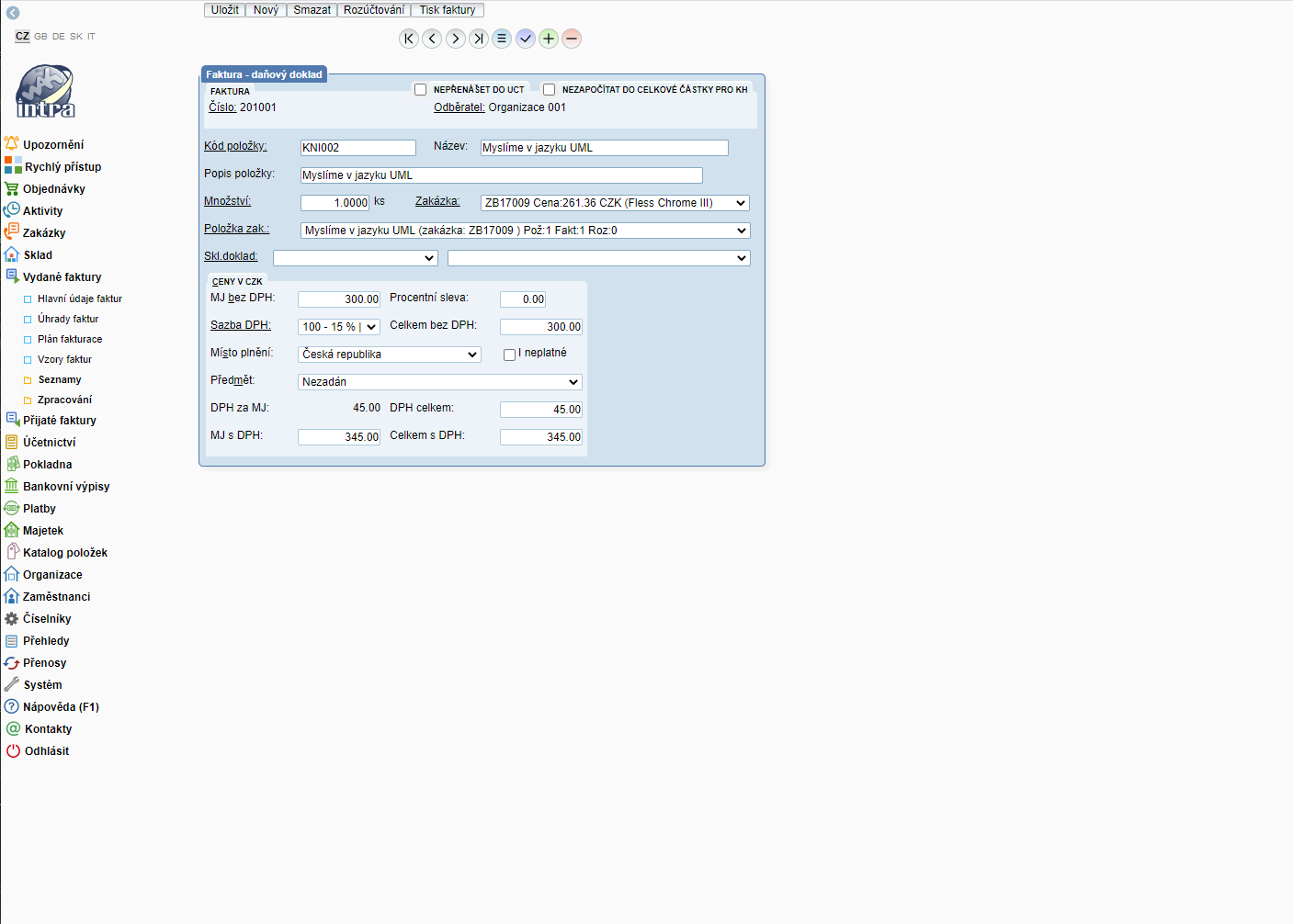Go to the previous record
The height and width of the screenshot is (924, 1293).
tap(432, 39)
